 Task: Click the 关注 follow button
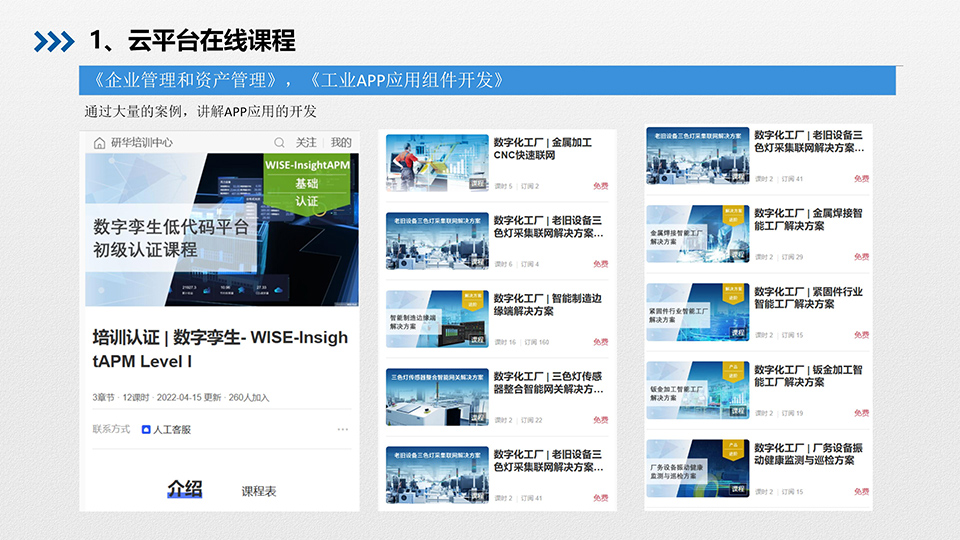[x=306, y=143]
